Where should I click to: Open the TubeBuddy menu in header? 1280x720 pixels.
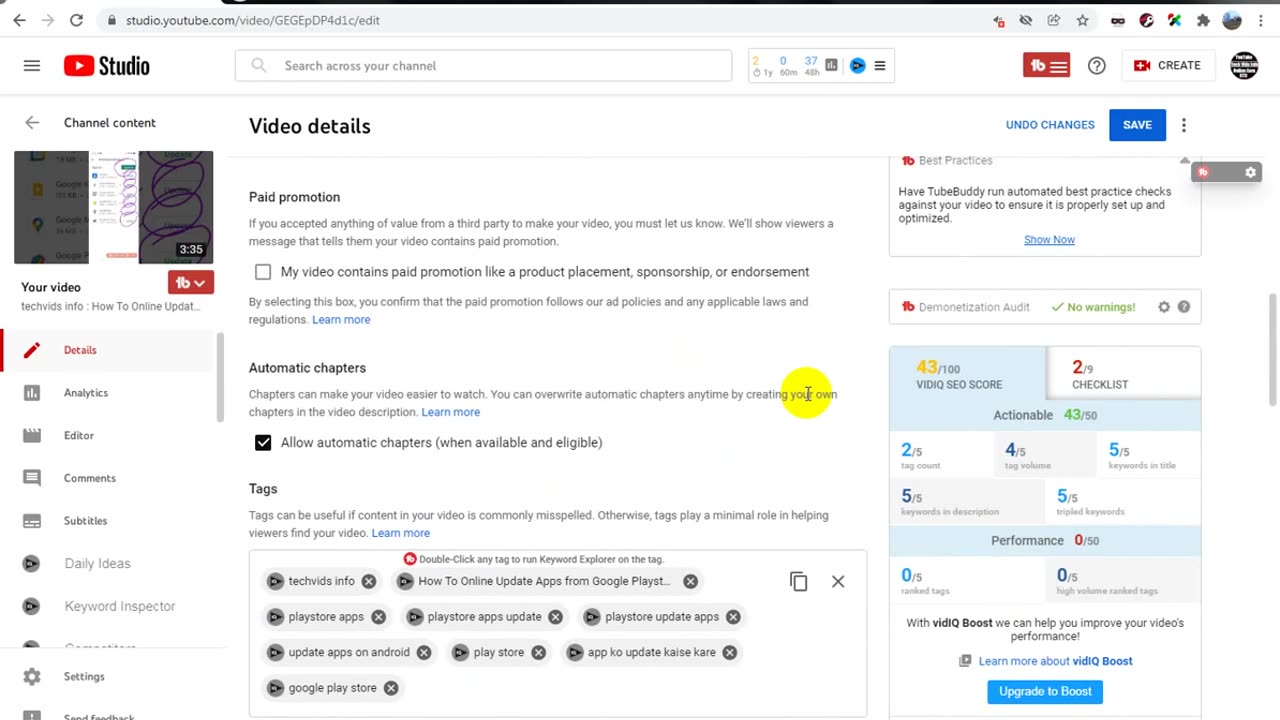(1047, 66)
